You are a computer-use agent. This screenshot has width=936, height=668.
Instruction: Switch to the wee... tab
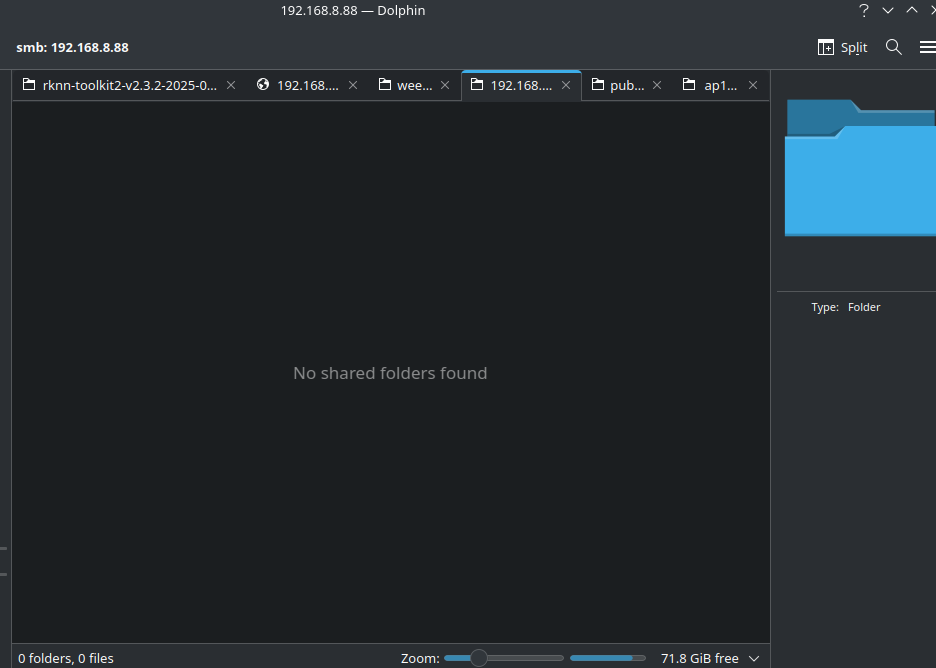point(414,85)
